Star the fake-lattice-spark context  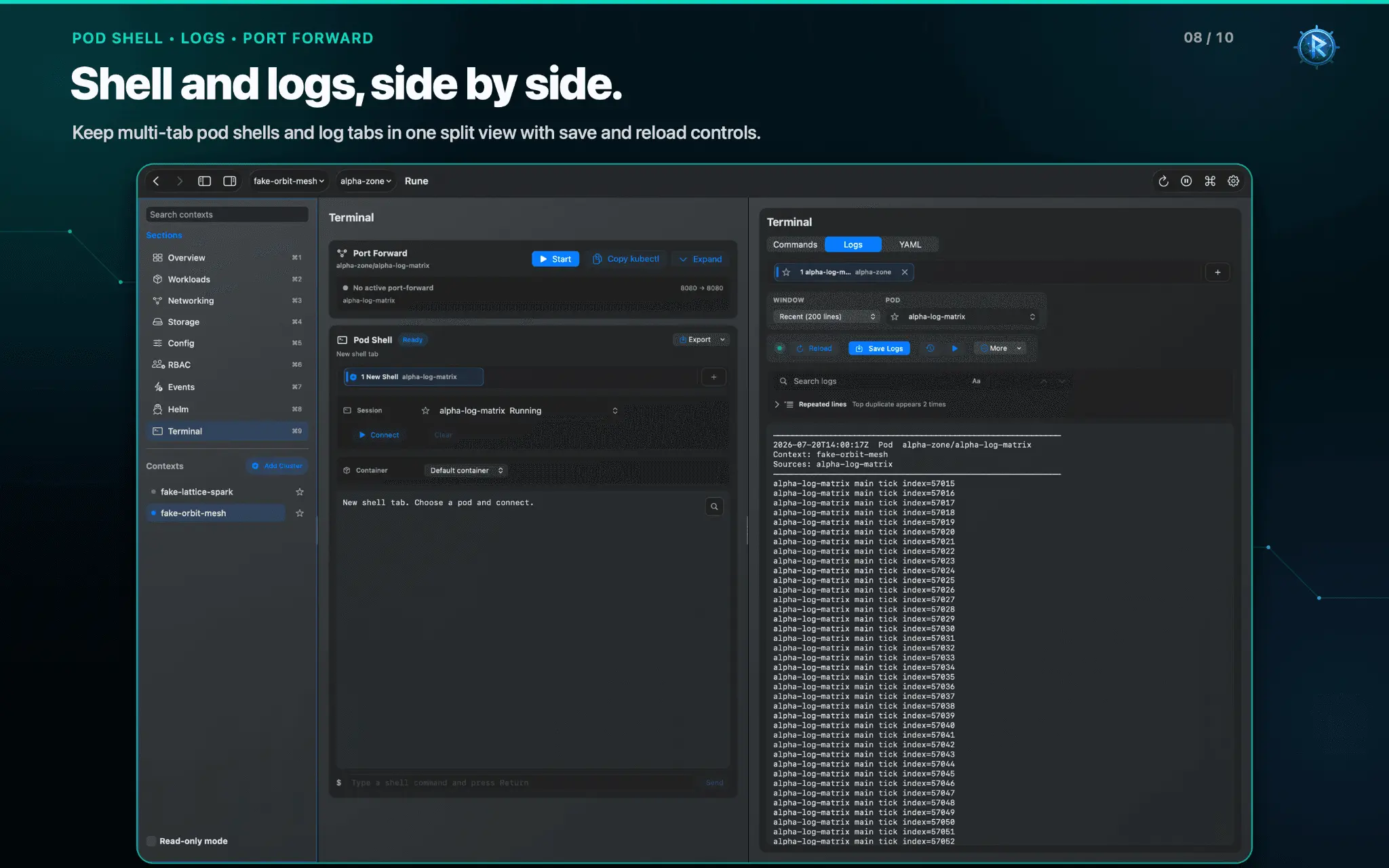300,492
